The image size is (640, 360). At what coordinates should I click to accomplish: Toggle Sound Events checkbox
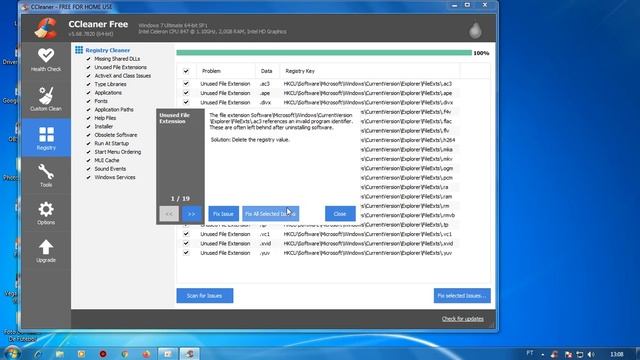pos(89,169)
